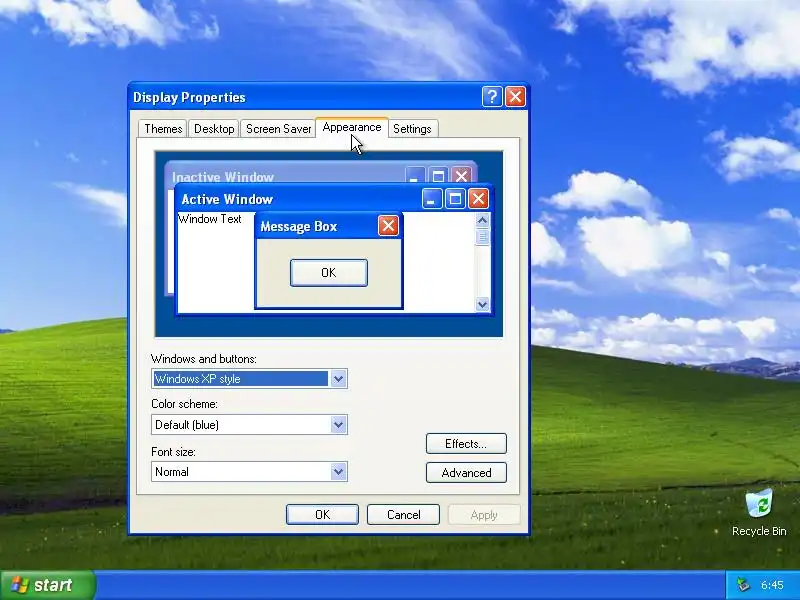The height and width of the screenshot is (600, 800).
Task: Click Active Window preview maximize icon
Action: pyautogui.click(x=455, y=198)
